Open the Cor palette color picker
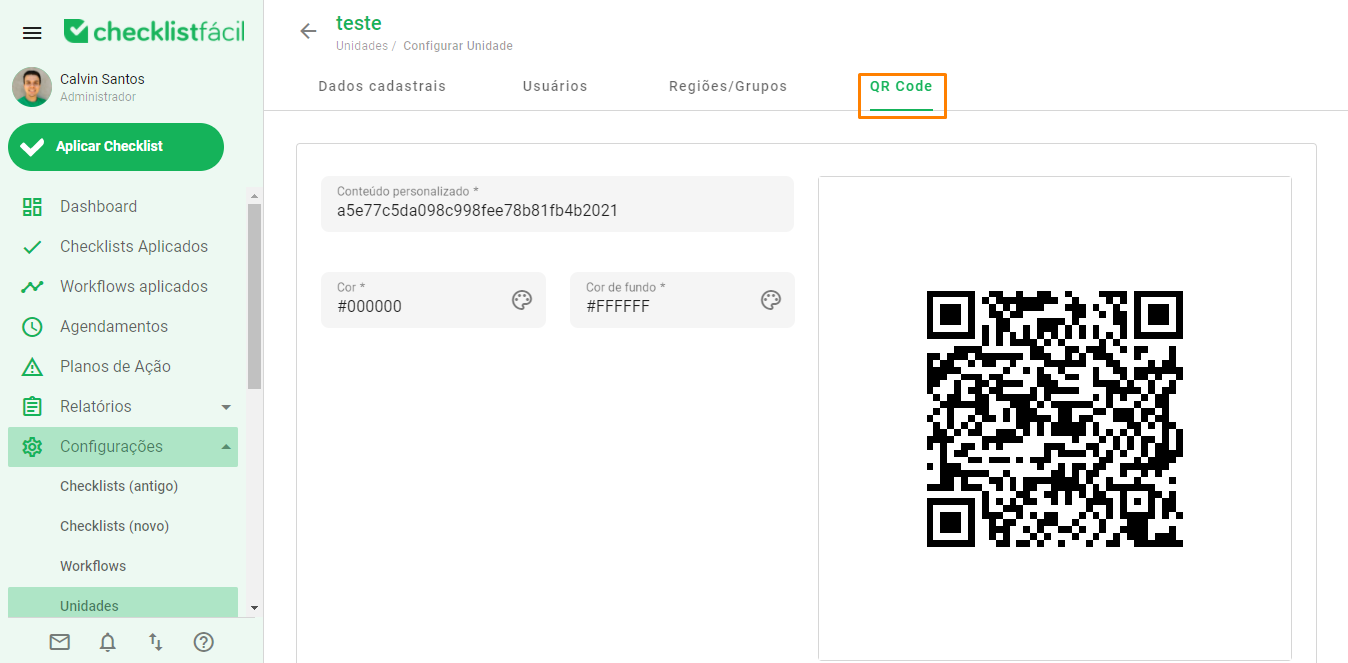The image size is (1348, 663). 522,300
